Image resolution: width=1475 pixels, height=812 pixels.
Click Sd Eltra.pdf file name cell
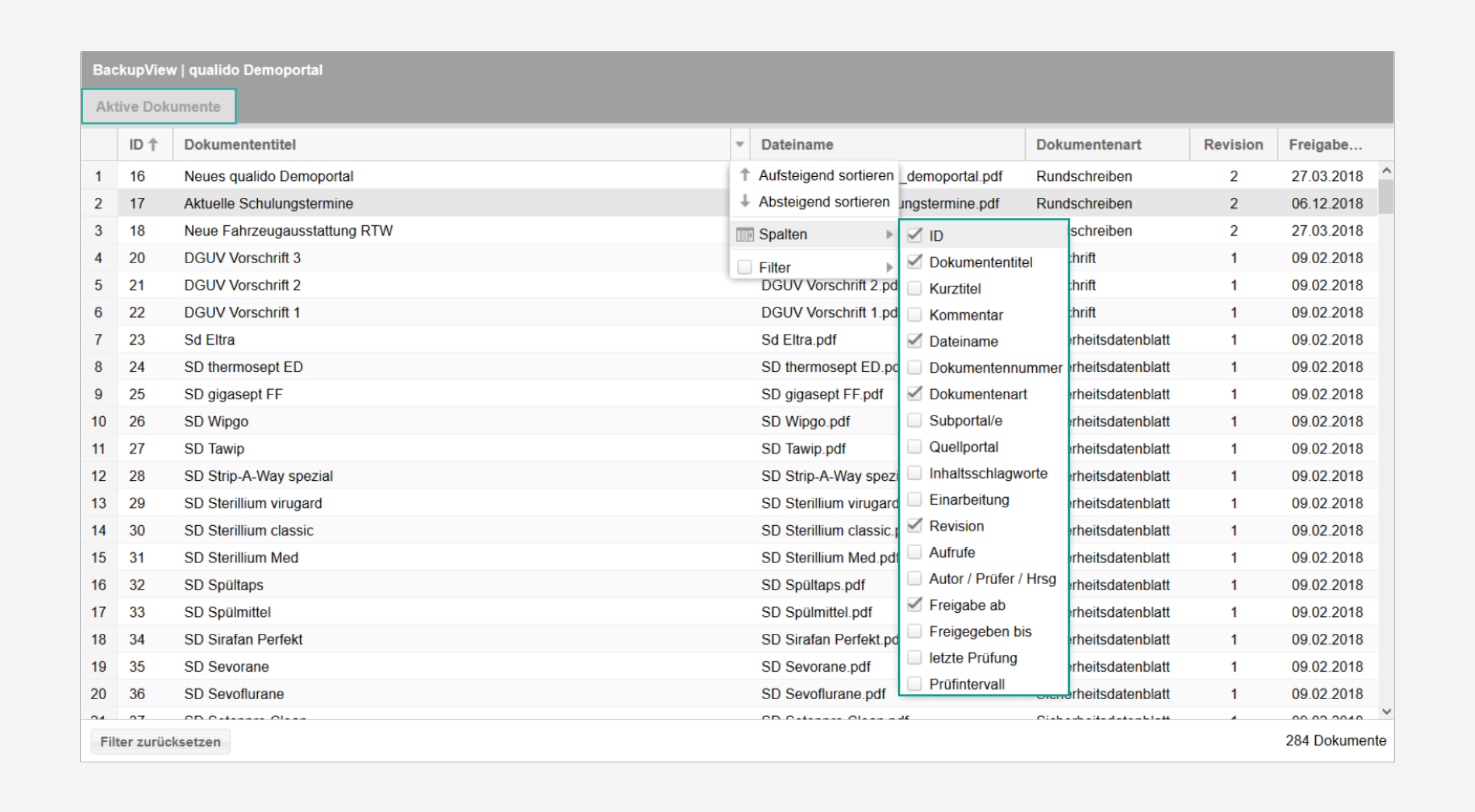pyautogui.click(x=799, y=339)
